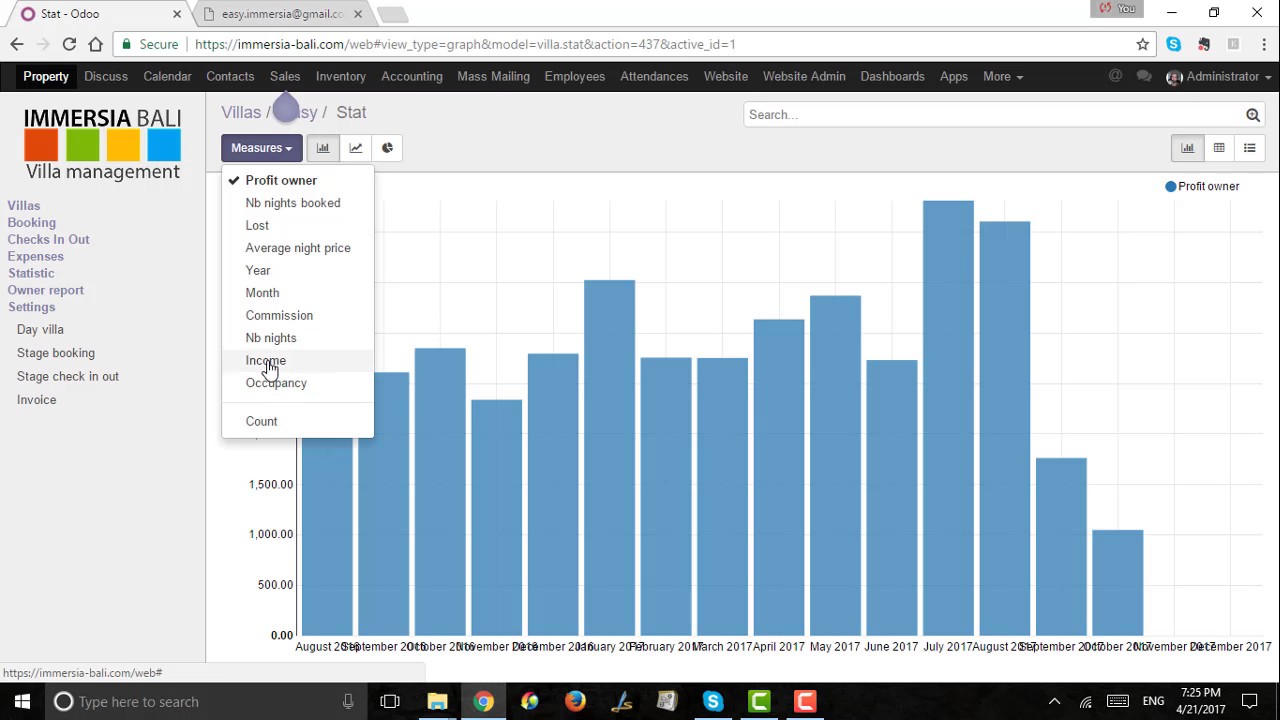This screenshot has width=1280, height=720.
Task: Close the Stat - Odoo tab
Action: tap(177, 14)
